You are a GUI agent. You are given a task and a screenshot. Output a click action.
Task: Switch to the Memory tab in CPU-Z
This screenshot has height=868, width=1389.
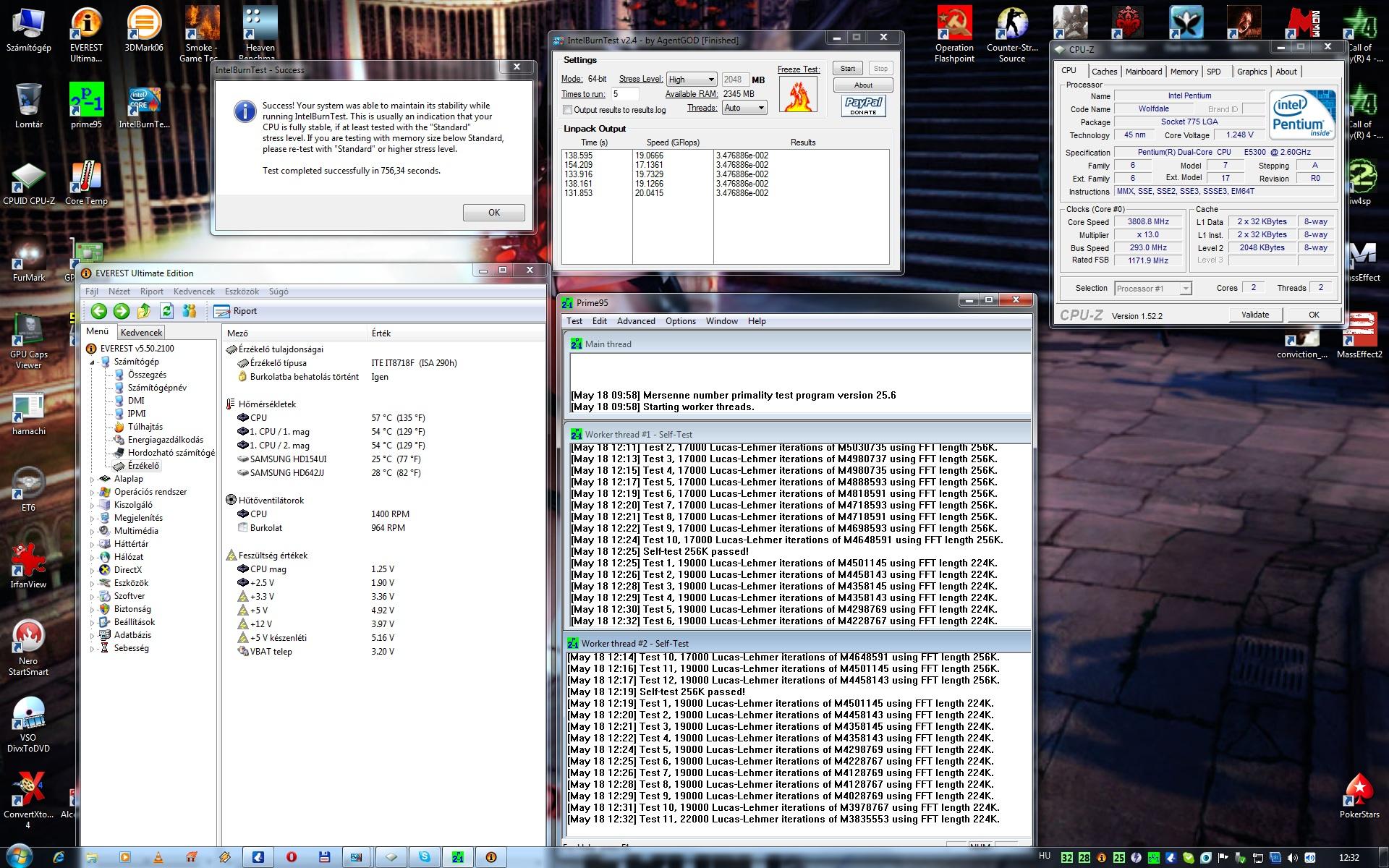click(1184, 72)
